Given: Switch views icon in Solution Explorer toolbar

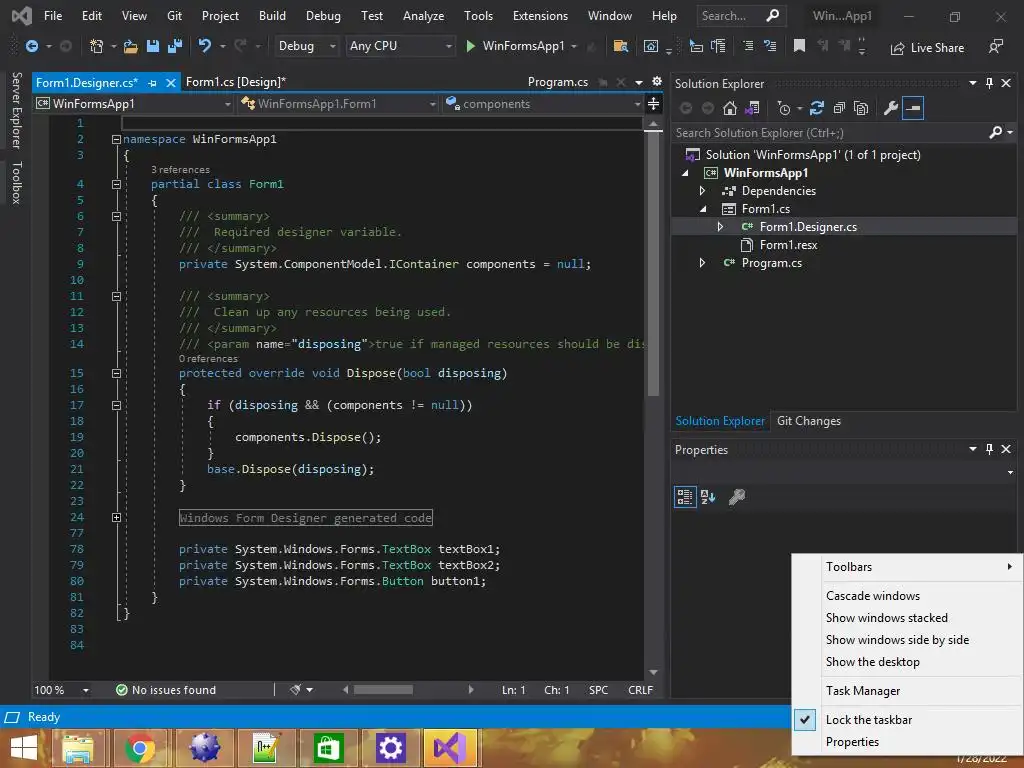Looking at the screenshot, I should (x=752, y=108).
